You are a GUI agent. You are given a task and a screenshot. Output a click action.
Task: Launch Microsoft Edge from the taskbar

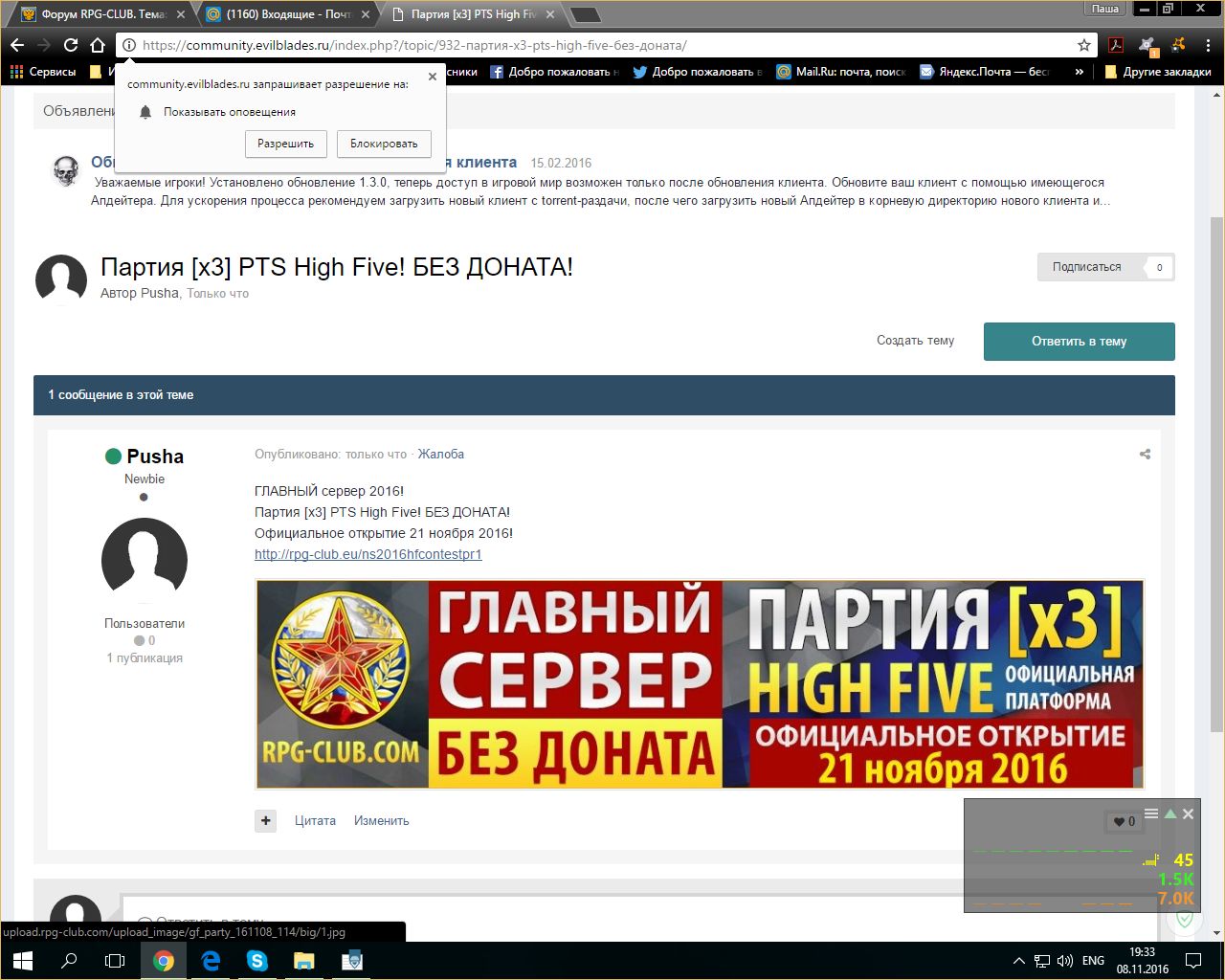[x=211, y=961]
